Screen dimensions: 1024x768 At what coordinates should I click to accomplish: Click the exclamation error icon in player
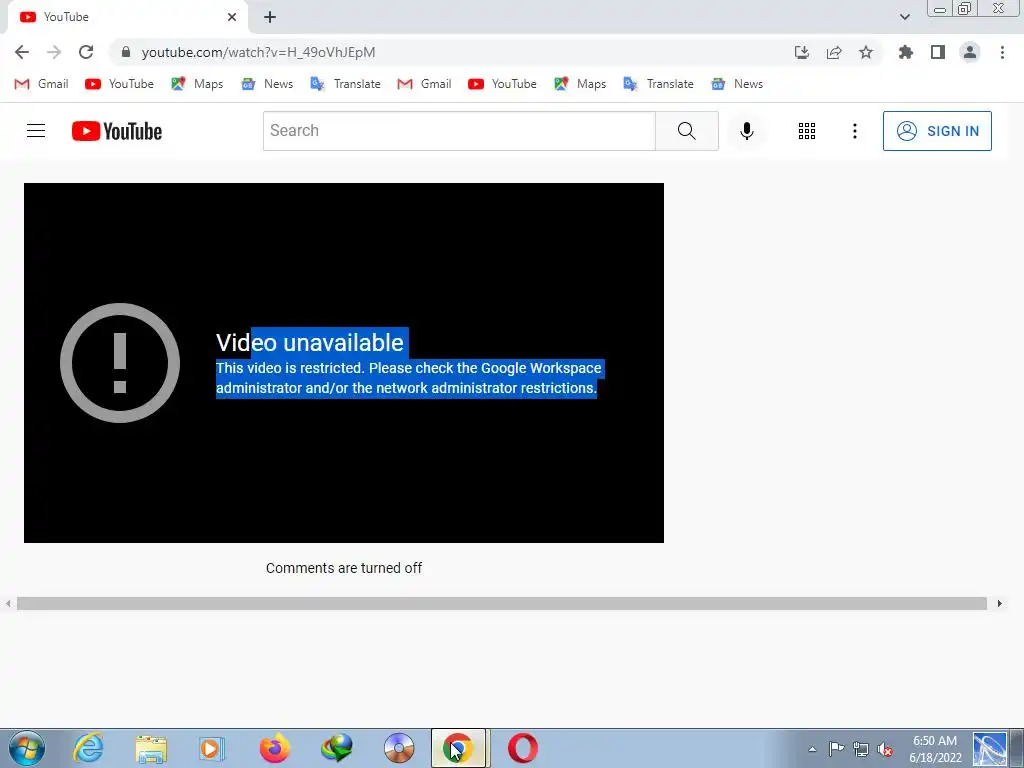(120, 362)
